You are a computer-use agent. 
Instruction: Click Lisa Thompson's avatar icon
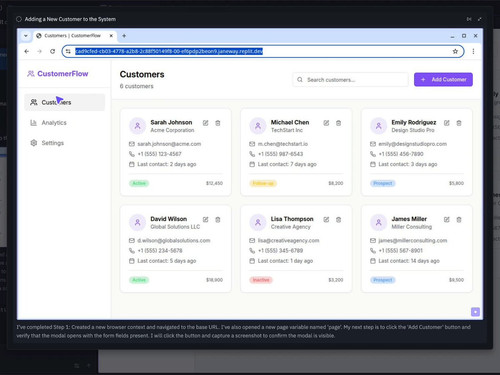pyautogui.click(x=258, y=223)
